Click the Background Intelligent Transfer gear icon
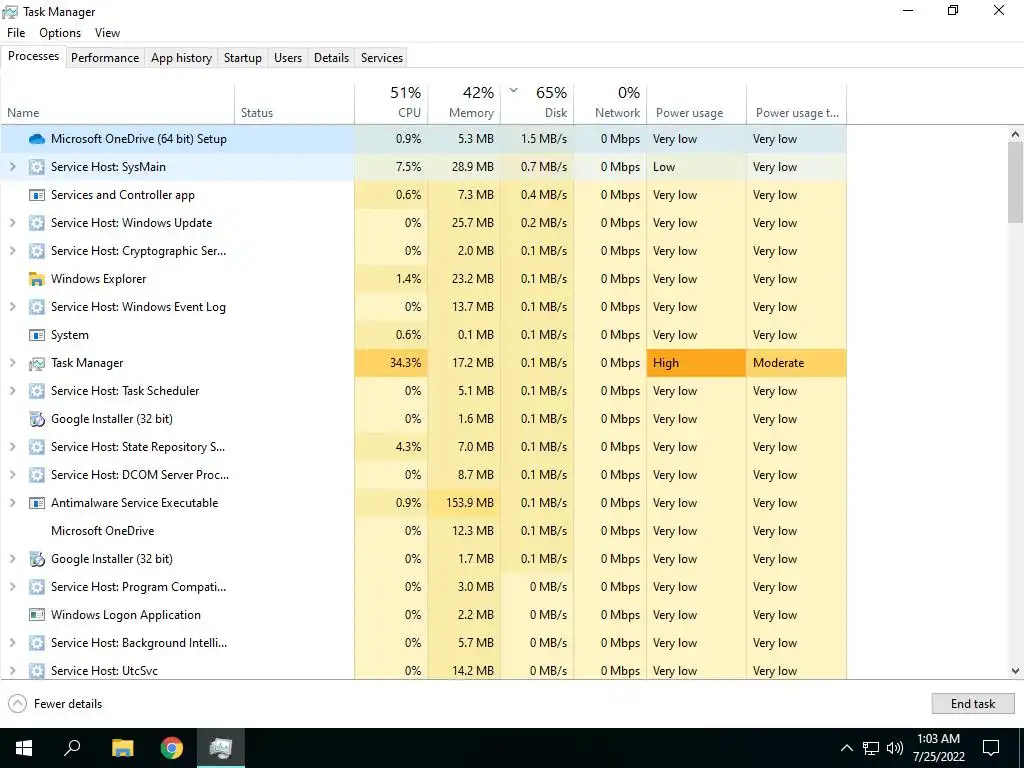1024x768 pixels. [x=37, y=643]
